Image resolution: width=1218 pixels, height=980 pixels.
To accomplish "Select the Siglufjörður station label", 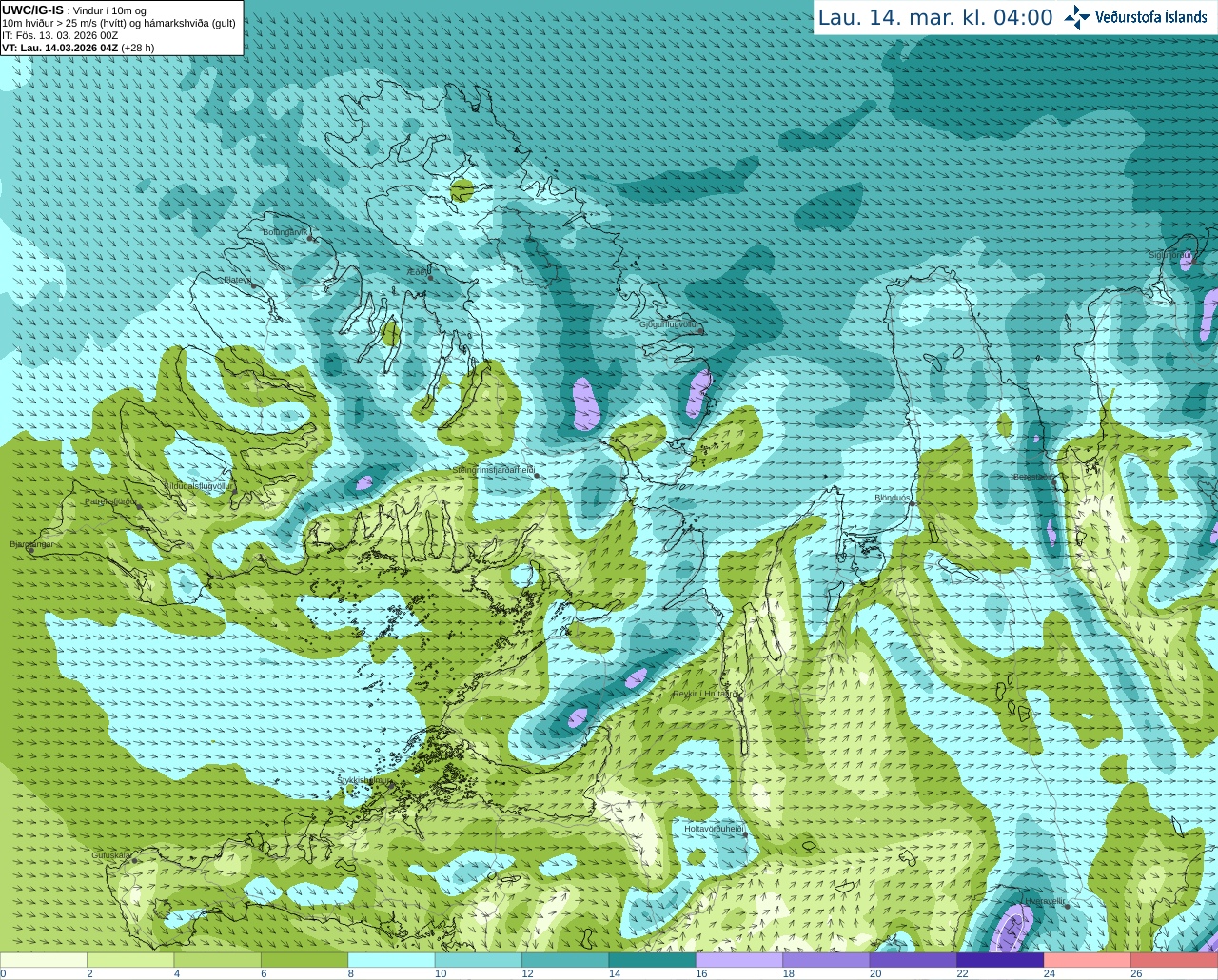I will pos(1170,255).
